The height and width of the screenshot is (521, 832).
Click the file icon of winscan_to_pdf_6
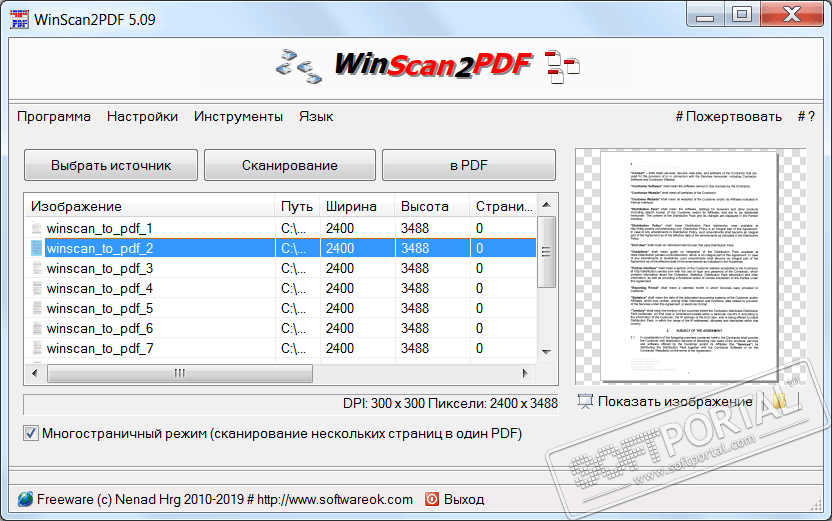click(37, 328)
